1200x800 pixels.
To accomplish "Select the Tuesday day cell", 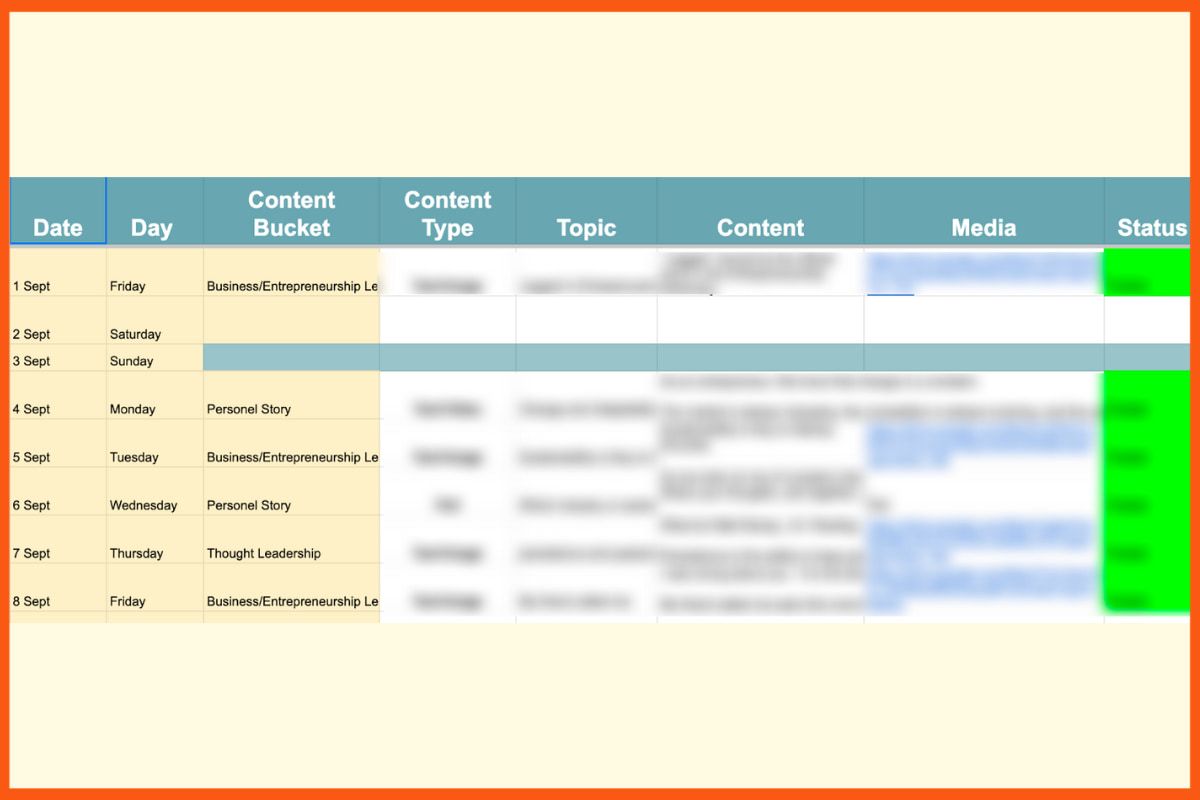I will tap(155, 443).
